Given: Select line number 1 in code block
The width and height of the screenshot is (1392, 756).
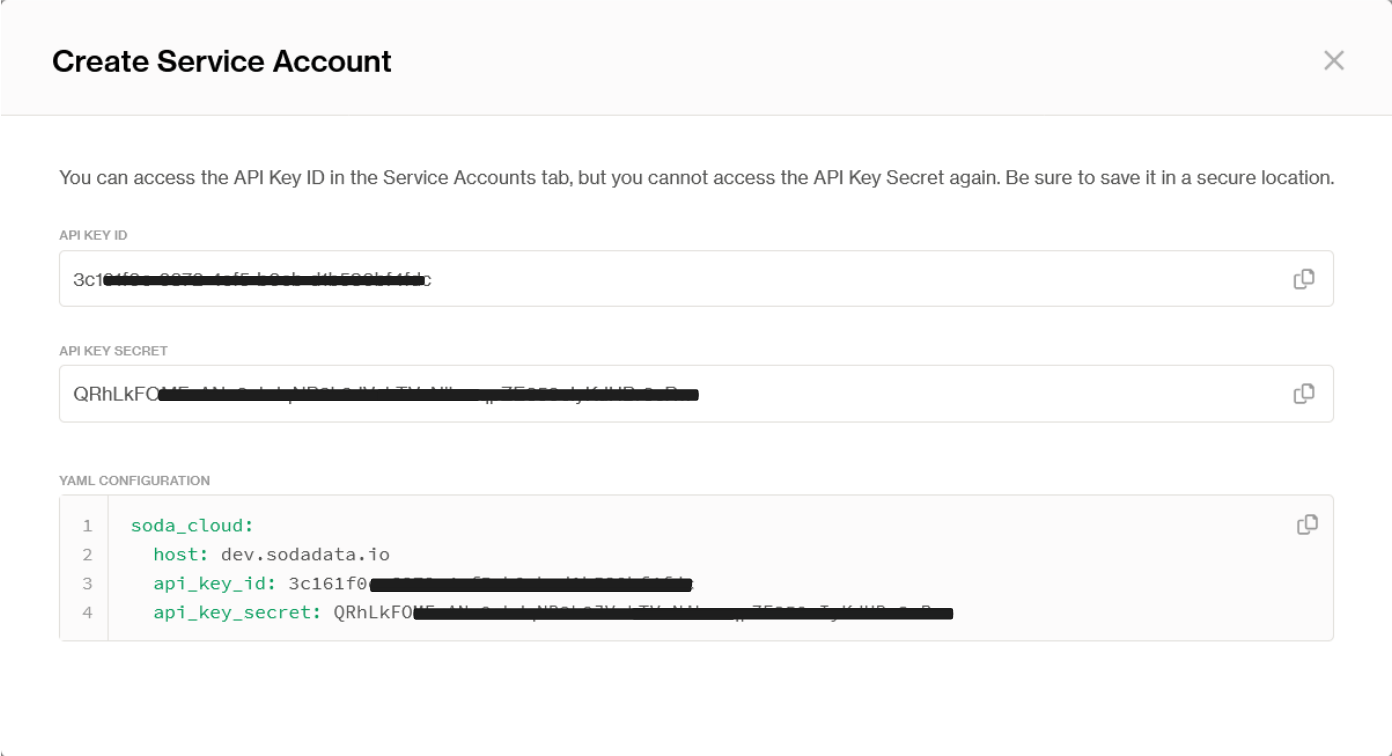Looking at the screenshot, I should point(87,526).
